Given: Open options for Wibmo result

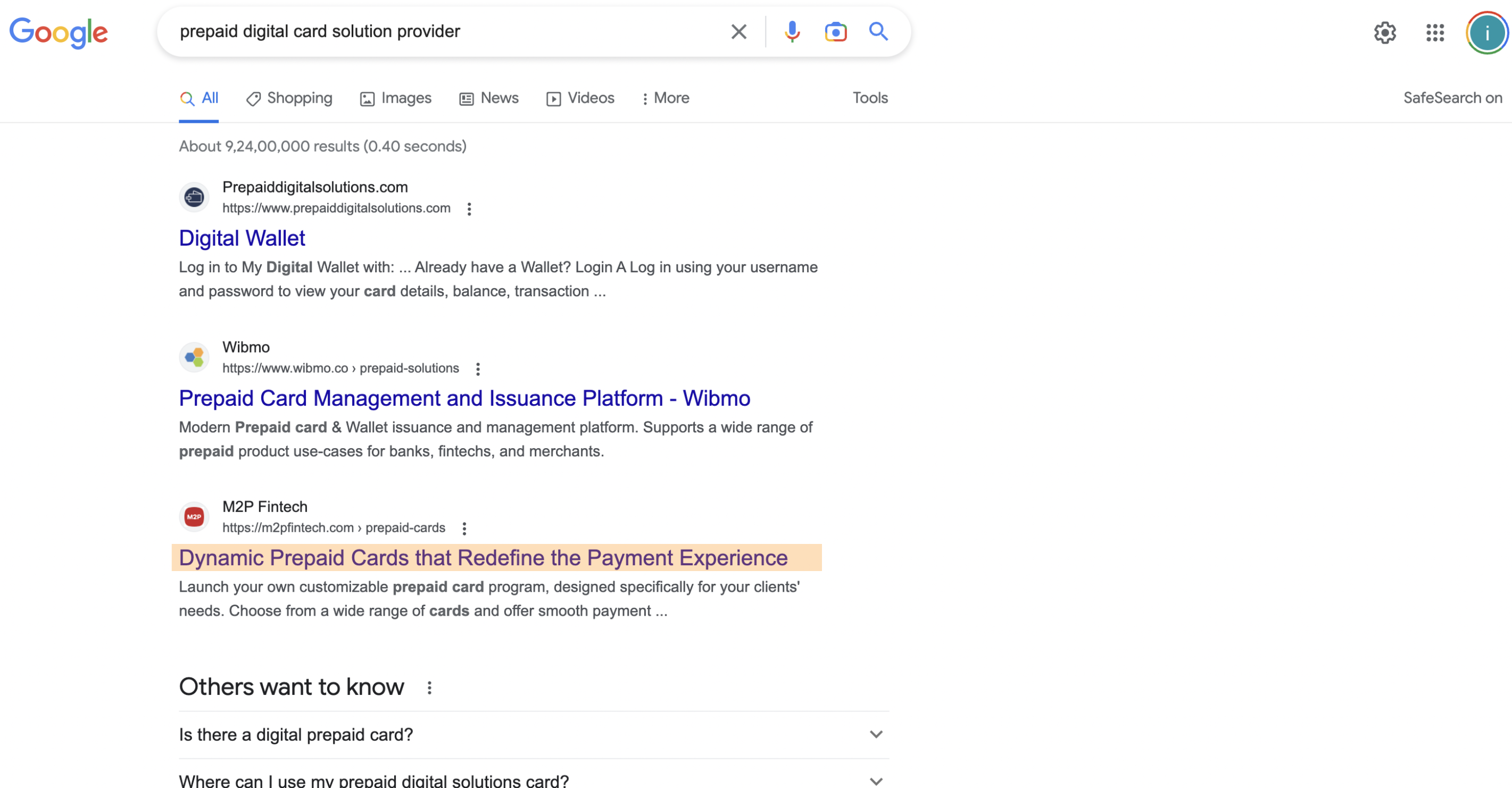Looking at the screenshot, I should [x=478, y=369].
